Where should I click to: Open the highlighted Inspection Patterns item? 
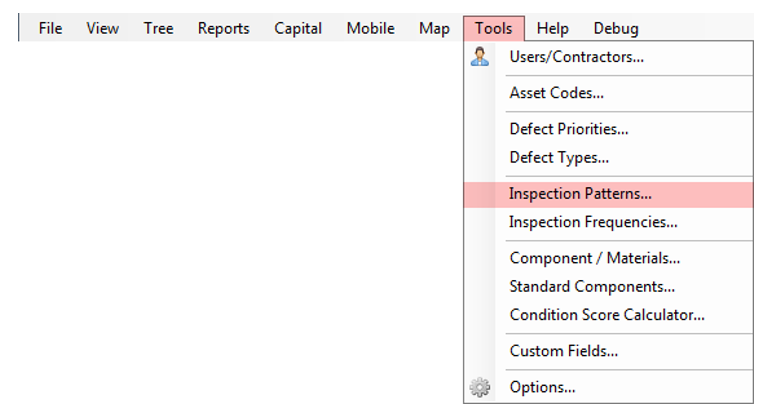coord(580,194)
